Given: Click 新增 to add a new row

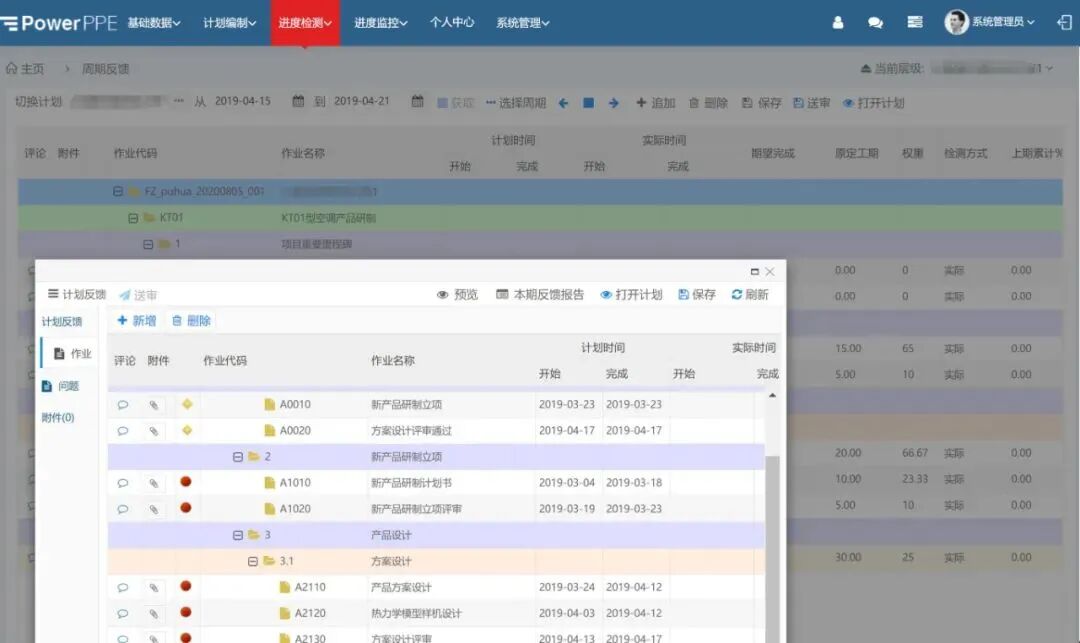Looking at the screenshot, I should 136,320.
